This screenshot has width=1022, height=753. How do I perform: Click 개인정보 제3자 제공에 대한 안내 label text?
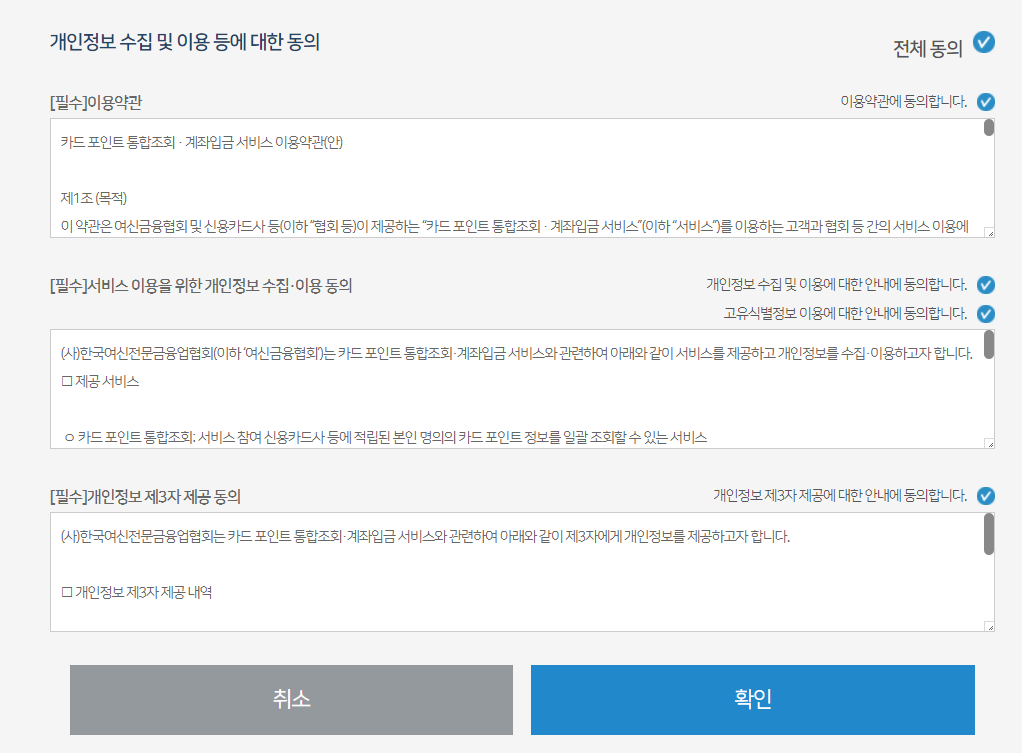pyautogui.click(x=840, y=495)
